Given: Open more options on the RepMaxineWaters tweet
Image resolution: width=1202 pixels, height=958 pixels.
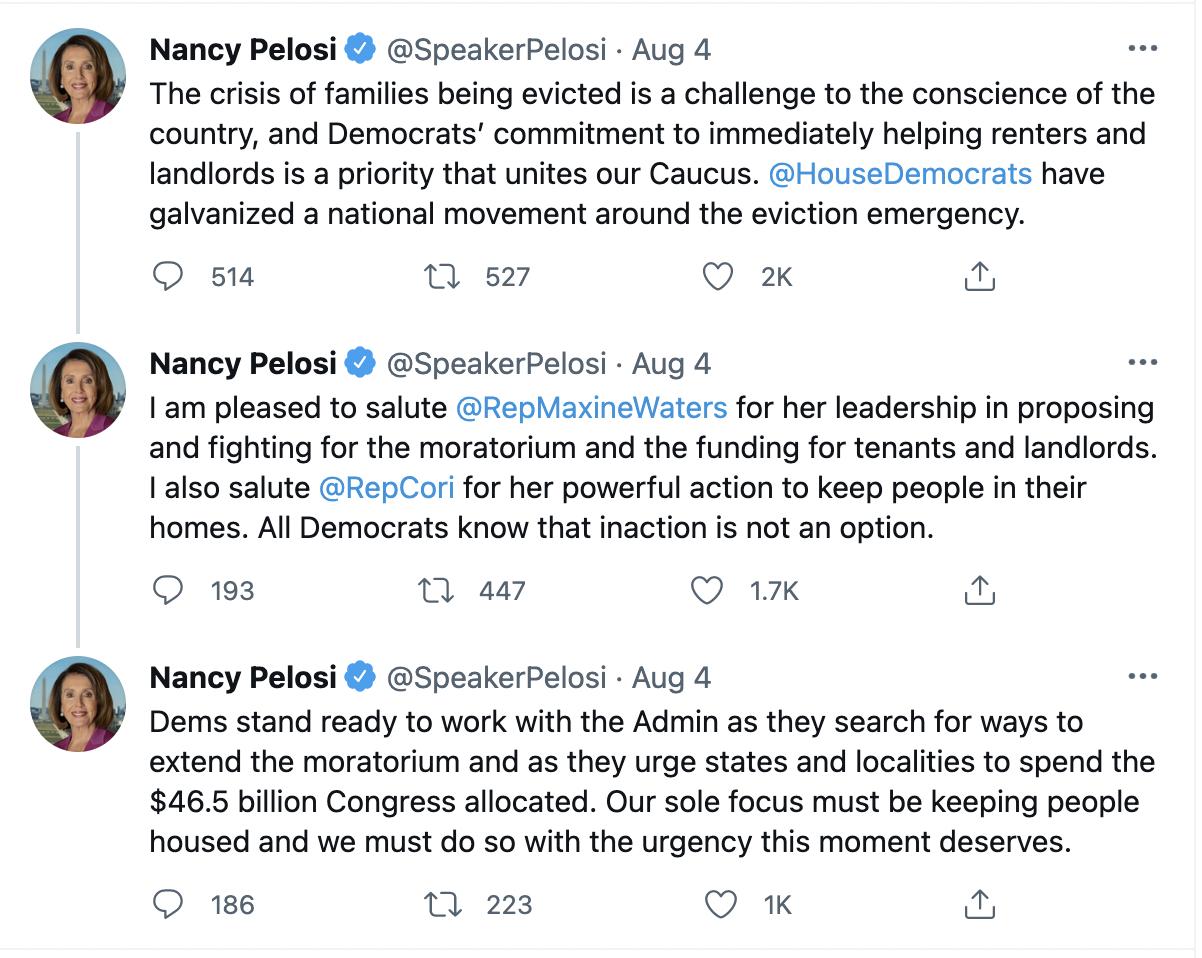Looking at the screenshot, I should [1141, 363].
